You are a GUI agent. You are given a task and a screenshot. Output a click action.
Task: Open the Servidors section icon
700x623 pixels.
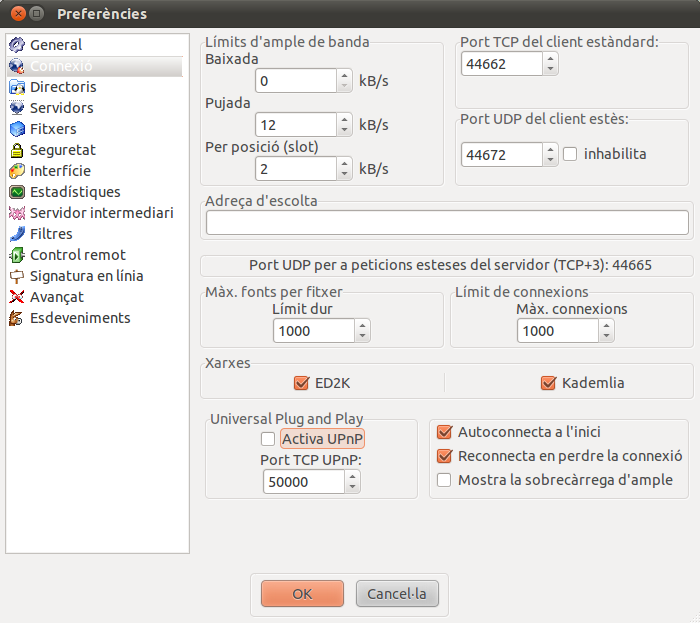17,108
